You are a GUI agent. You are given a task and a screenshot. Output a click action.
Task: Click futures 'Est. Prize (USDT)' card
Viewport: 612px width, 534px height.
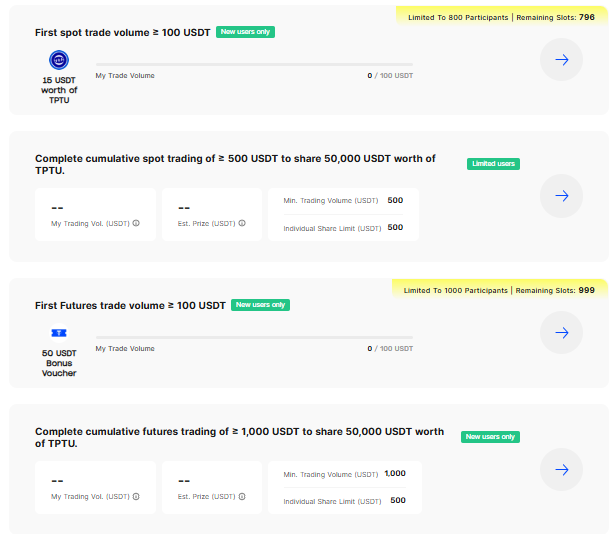[212, 488]
